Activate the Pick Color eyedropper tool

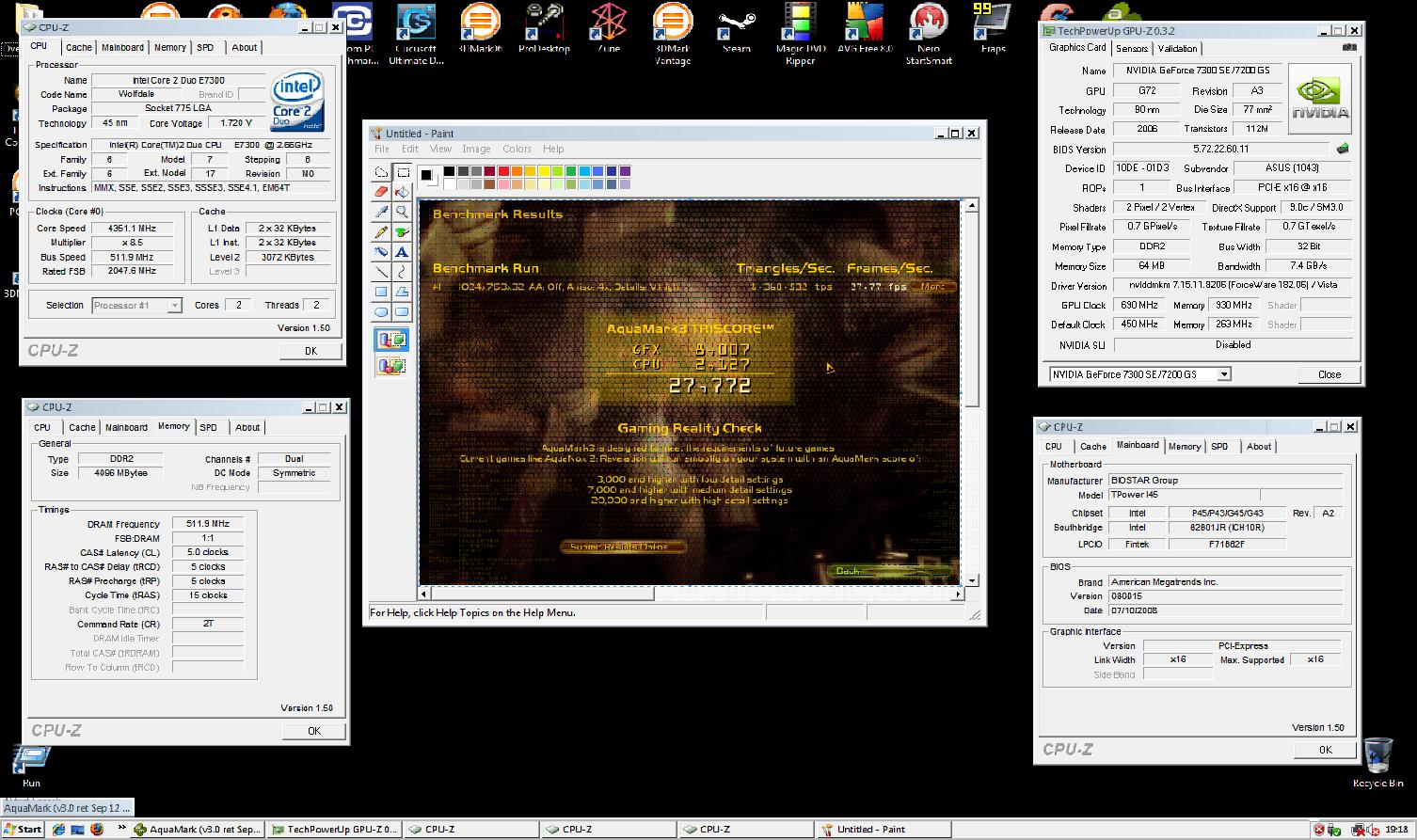pyautogui.click(x=381, y=212)
